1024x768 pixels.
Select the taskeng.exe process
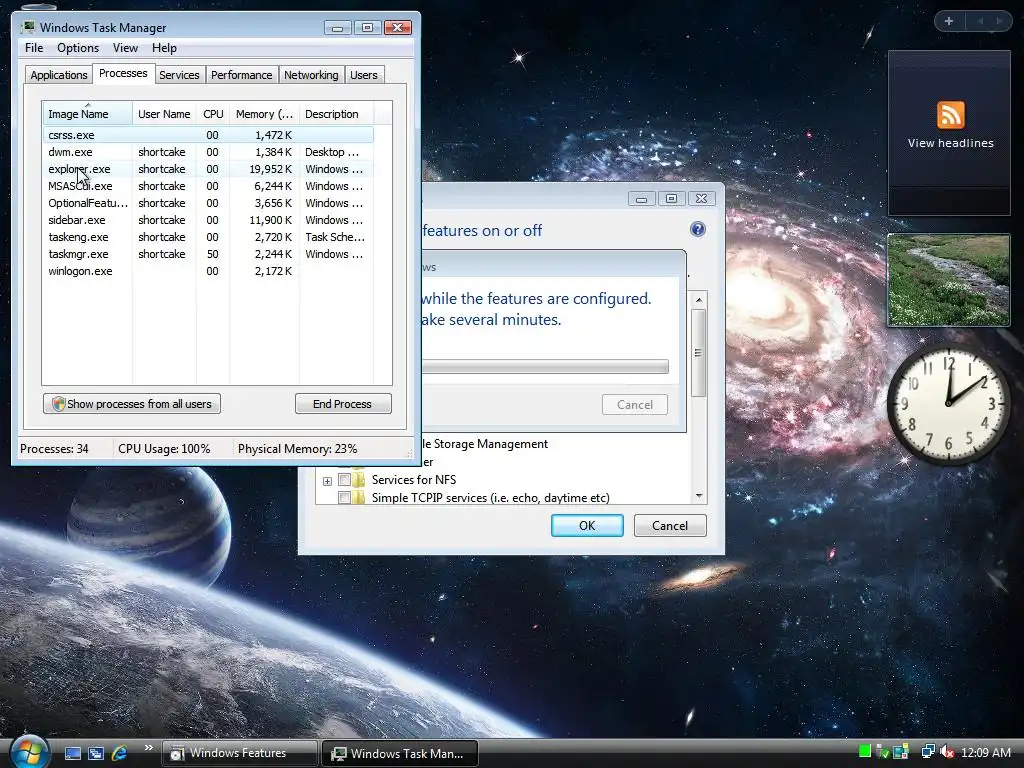point(208,237)
